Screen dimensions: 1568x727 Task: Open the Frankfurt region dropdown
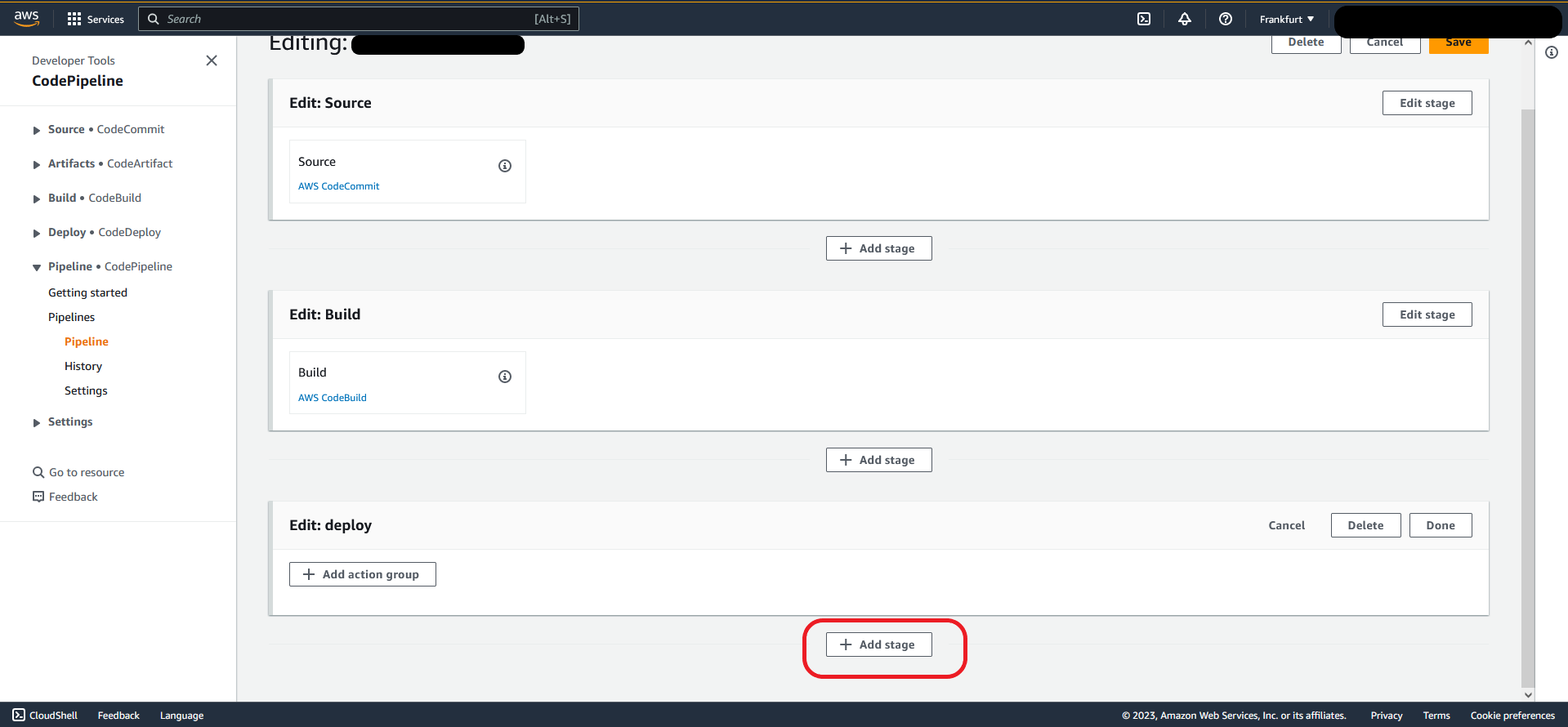click(x=1287, y=19)
